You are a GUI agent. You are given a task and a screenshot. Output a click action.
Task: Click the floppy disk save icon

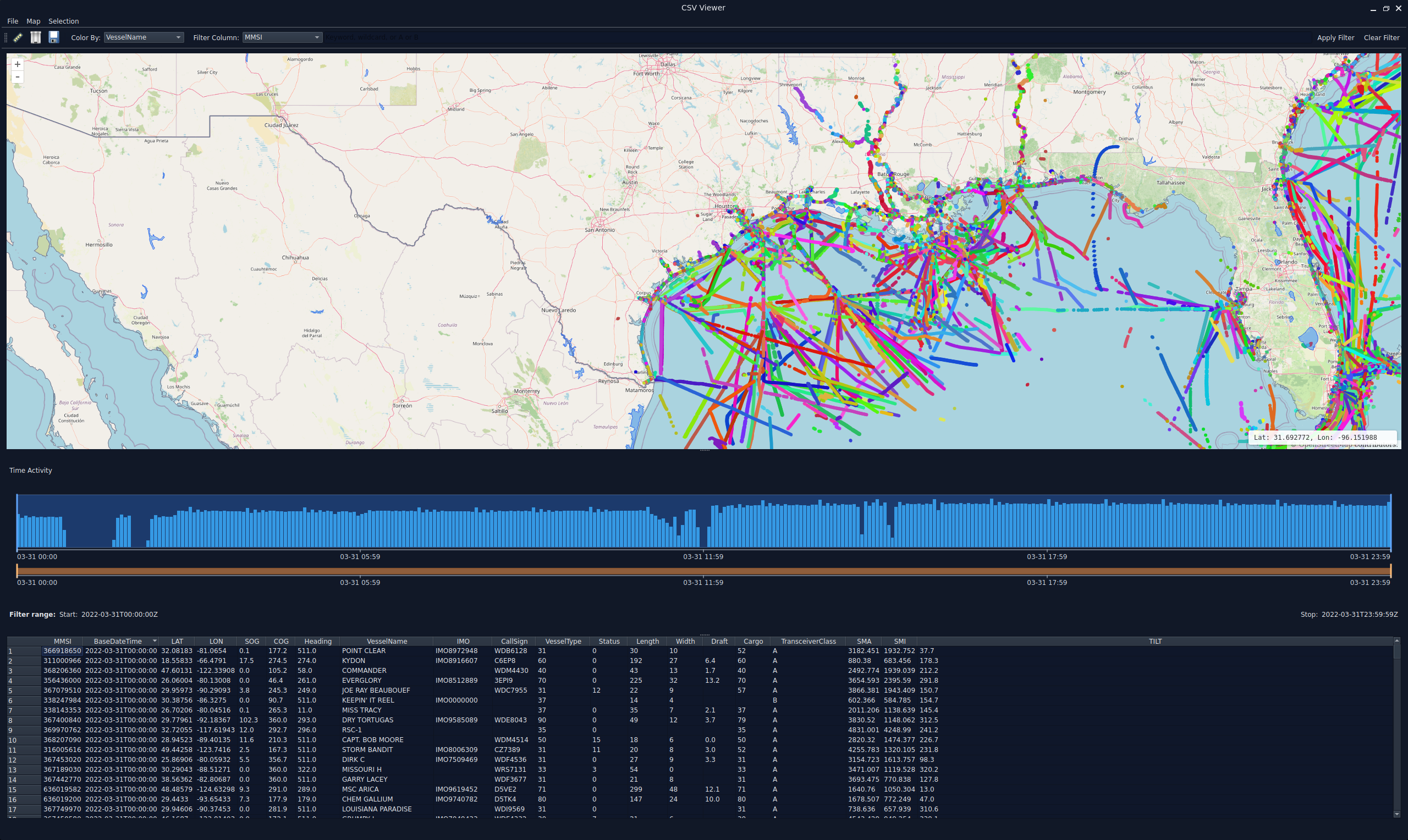54,37
